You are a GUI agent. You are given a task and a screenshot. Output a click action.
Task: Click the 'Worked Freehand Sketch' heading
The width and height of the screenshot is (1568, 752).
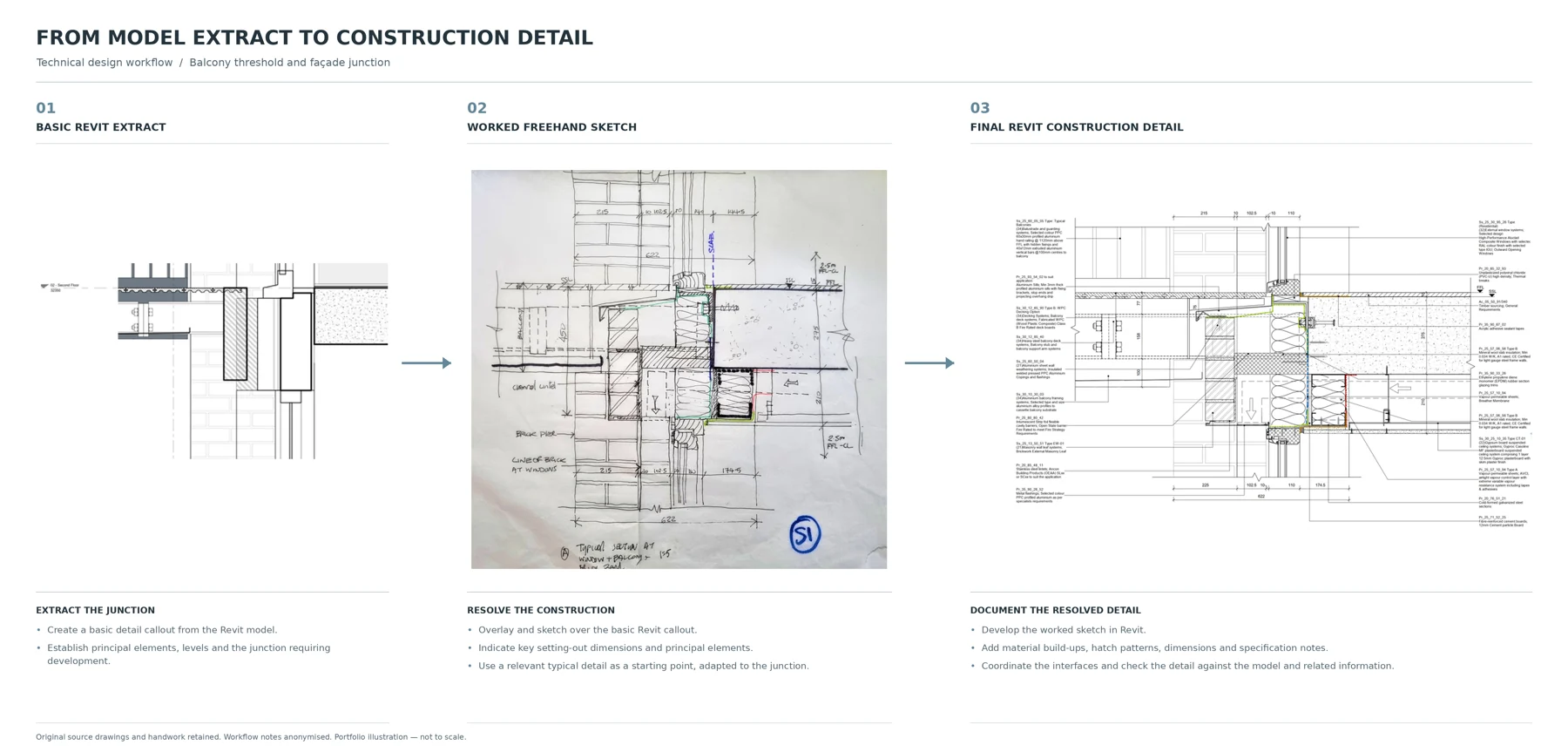click(551, 127)
